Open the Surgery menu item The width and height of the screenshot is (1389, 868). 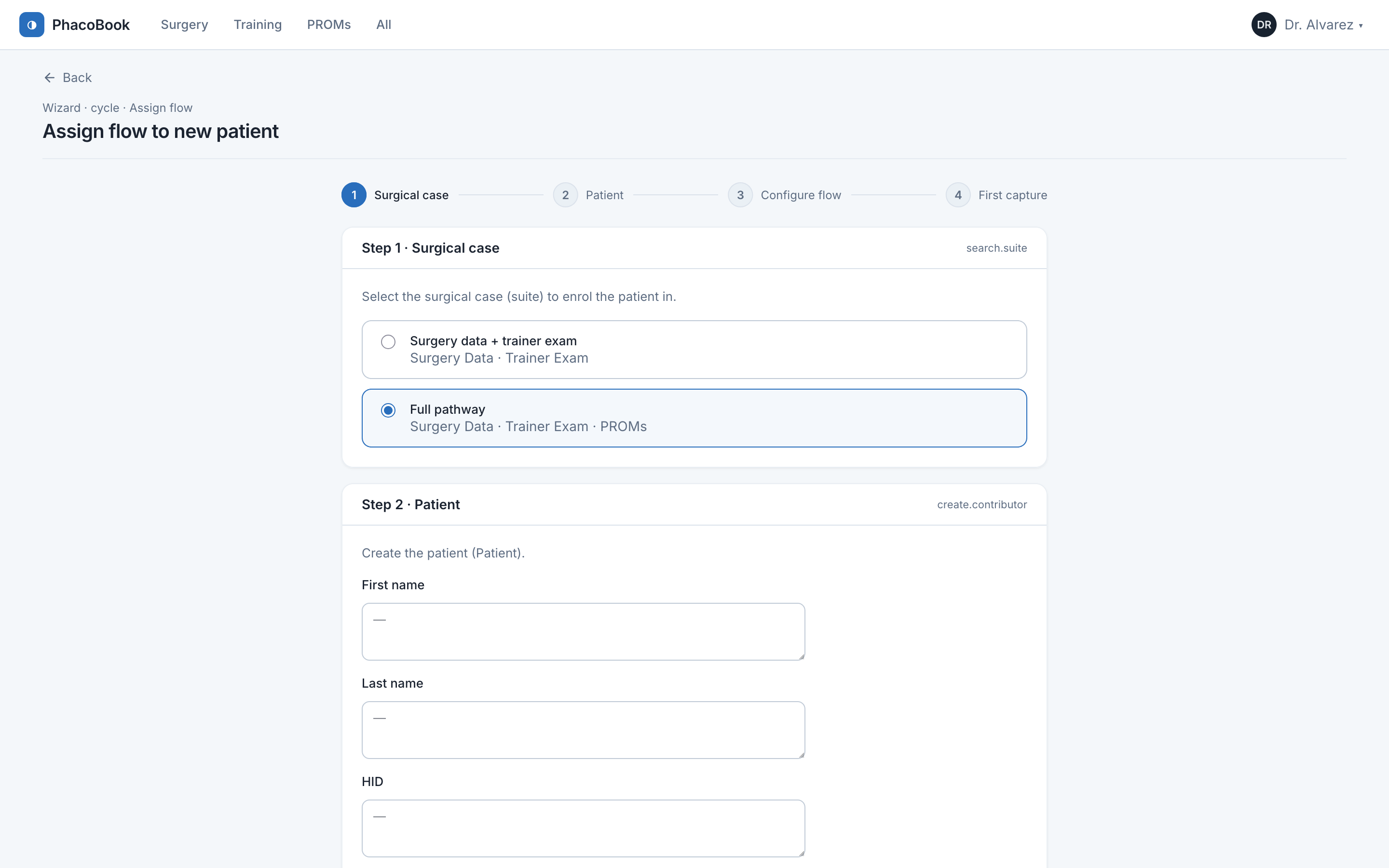coord(184,25)
